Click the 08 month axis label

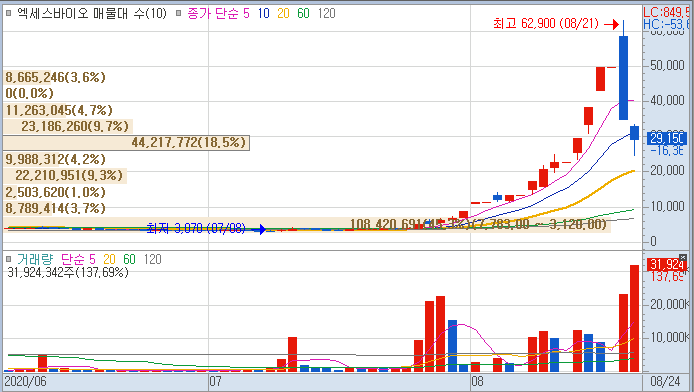(478, 381)
